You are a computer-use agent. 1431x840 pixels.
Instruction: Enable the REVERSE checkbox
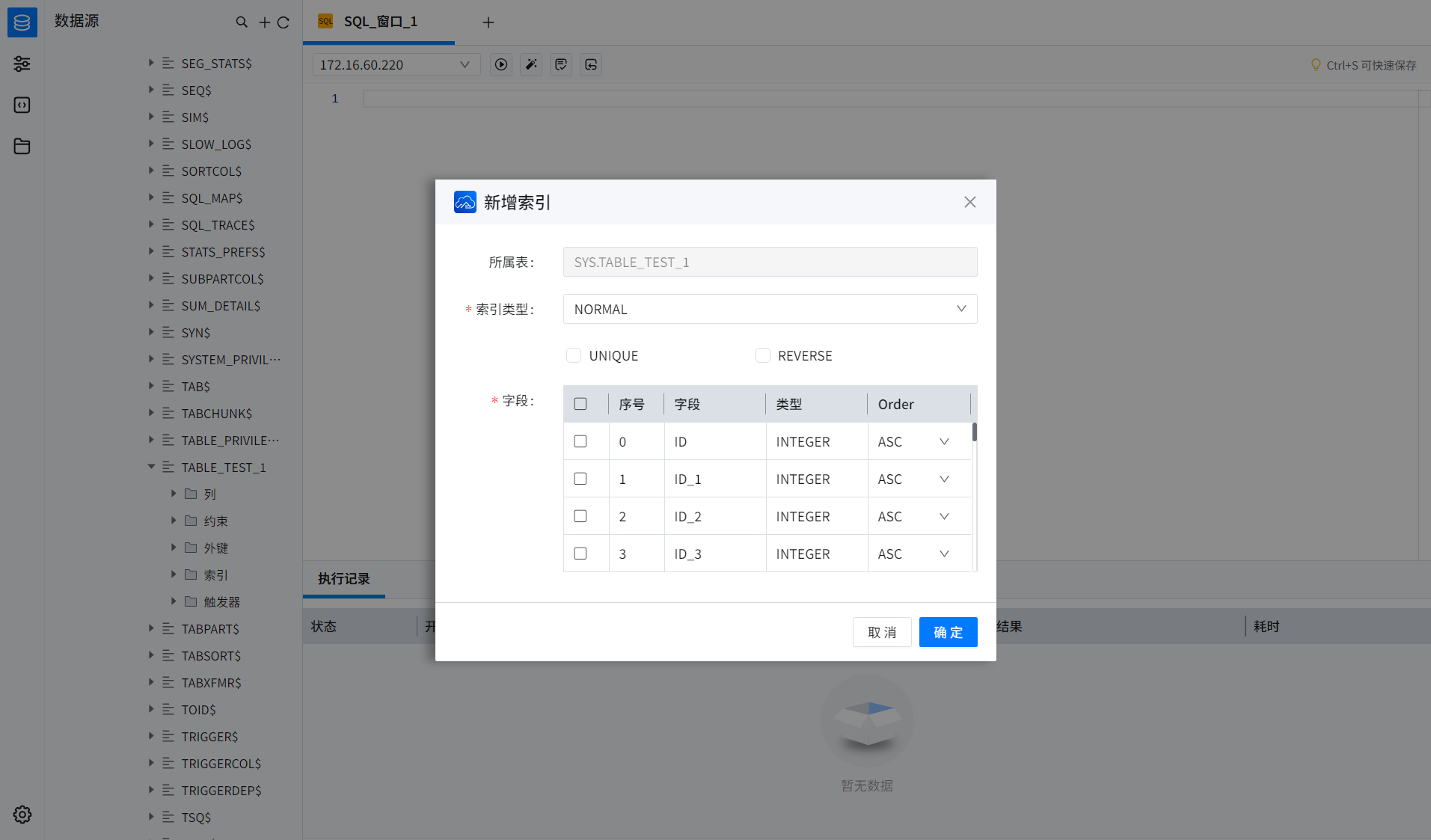tap(762, 355)
